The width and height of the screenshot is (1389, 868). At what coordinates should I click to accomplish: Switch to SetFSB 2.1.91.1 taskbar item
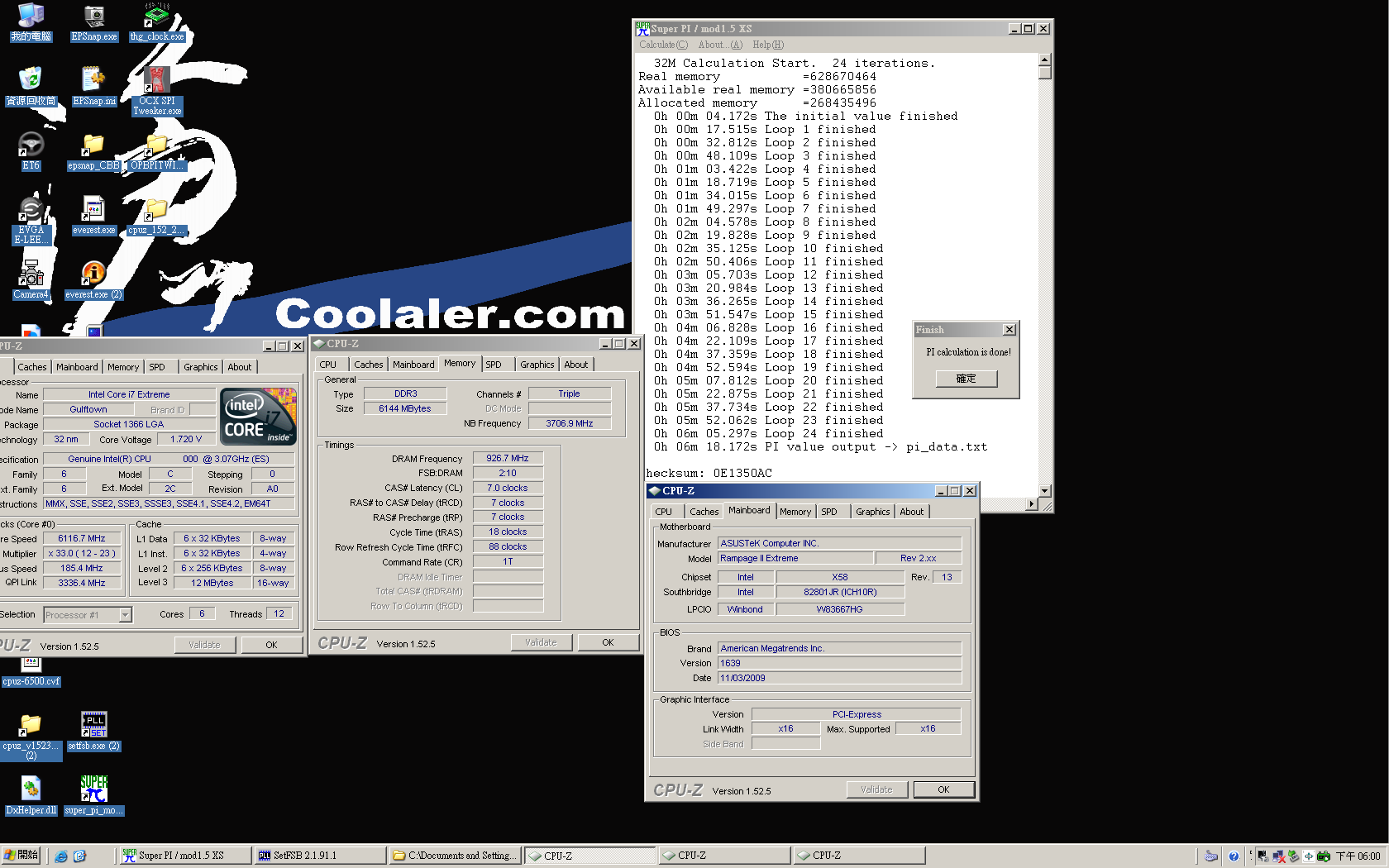[320, 856]
